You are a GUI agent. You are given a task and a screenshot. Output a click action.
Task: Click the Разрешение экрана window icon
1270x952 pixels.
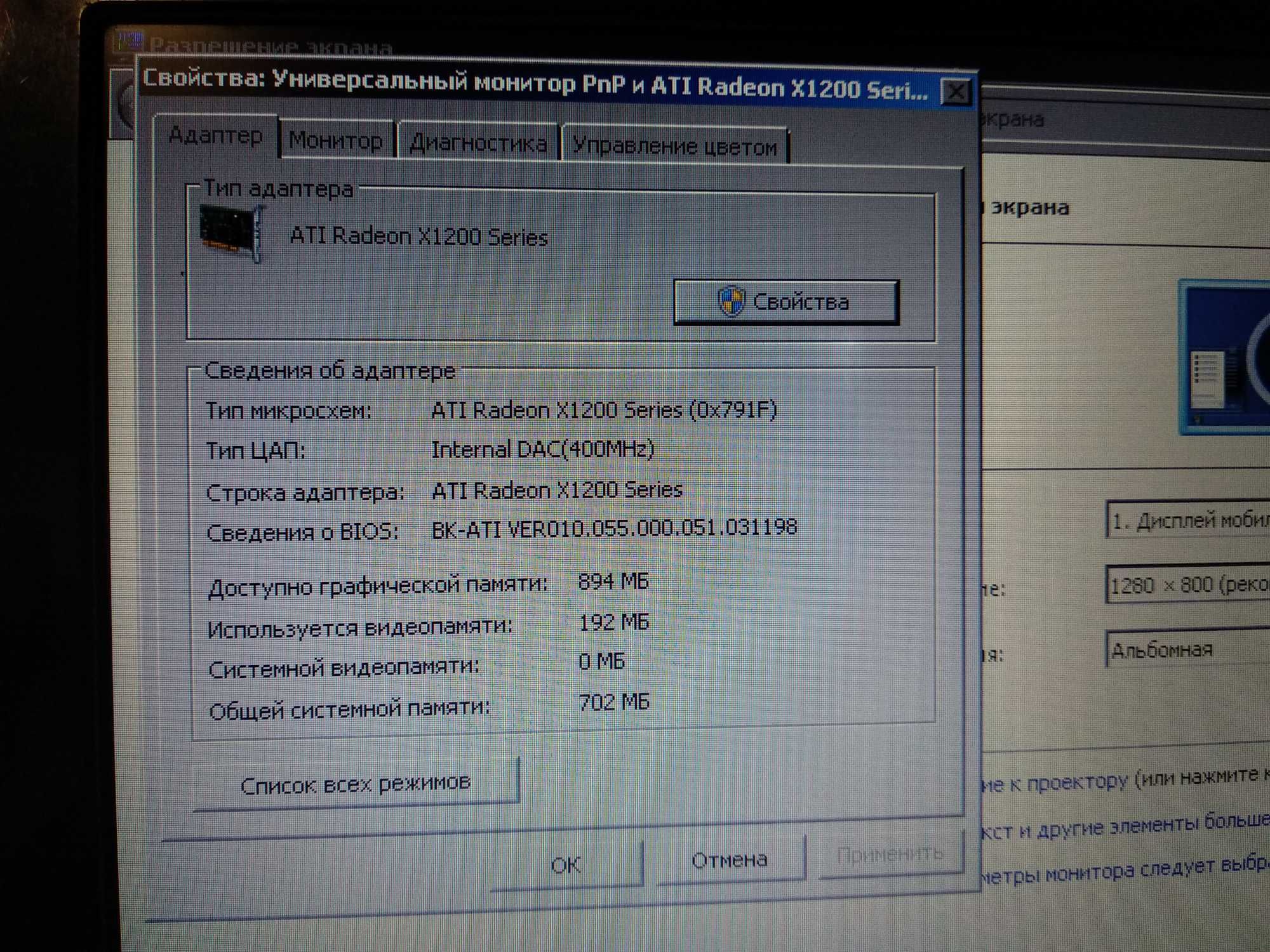tap(131, 42)
